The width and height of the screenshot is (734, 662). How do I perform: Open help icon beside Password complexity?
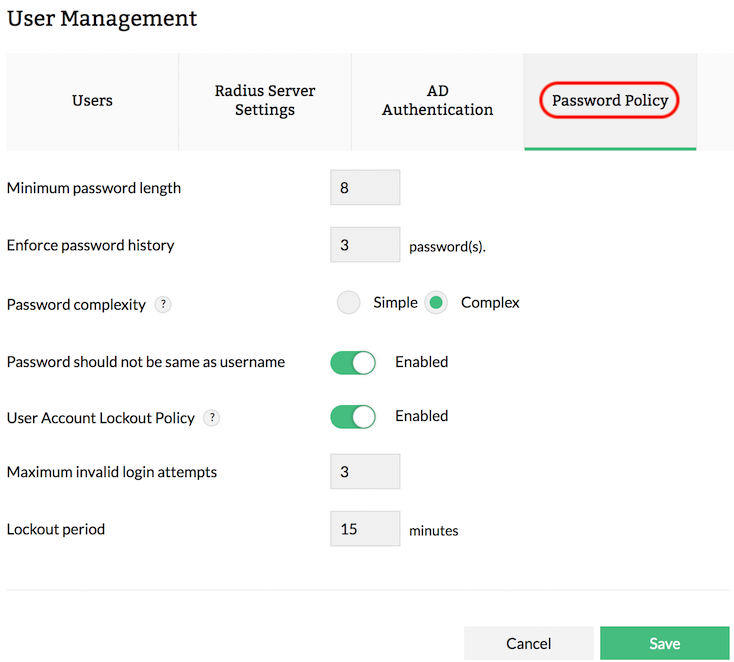click(x=163, y=305)
